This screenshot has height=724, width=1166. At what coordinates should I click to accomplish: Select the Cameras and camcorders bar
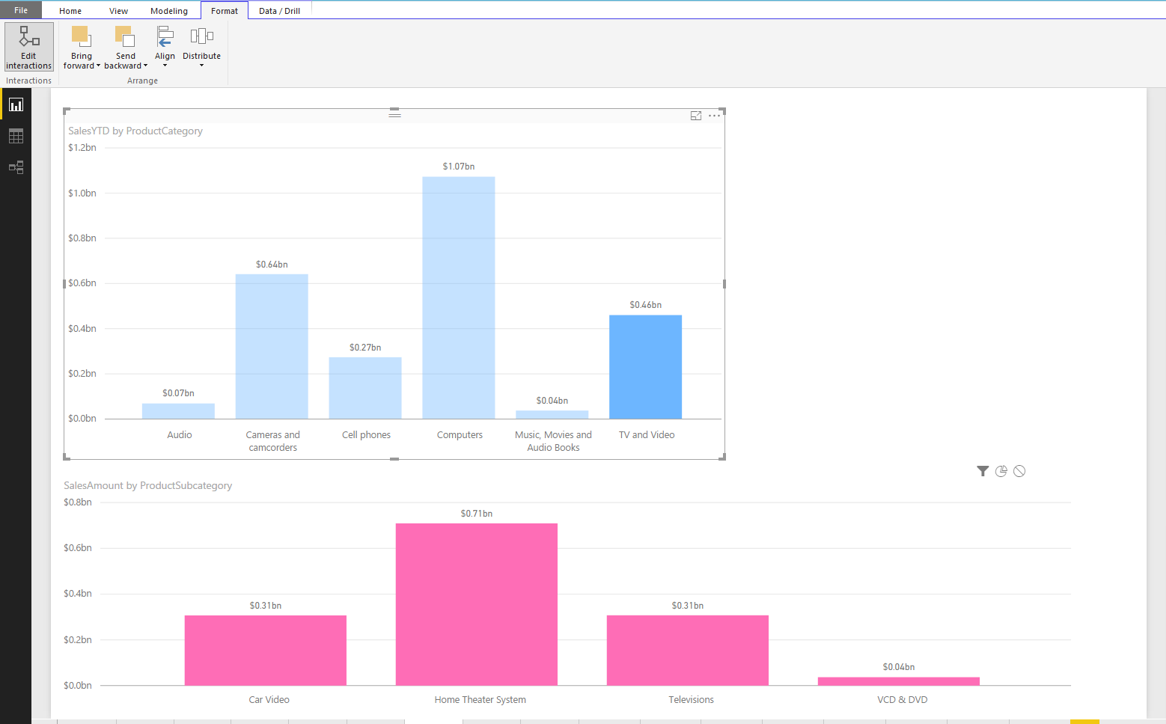272,346
